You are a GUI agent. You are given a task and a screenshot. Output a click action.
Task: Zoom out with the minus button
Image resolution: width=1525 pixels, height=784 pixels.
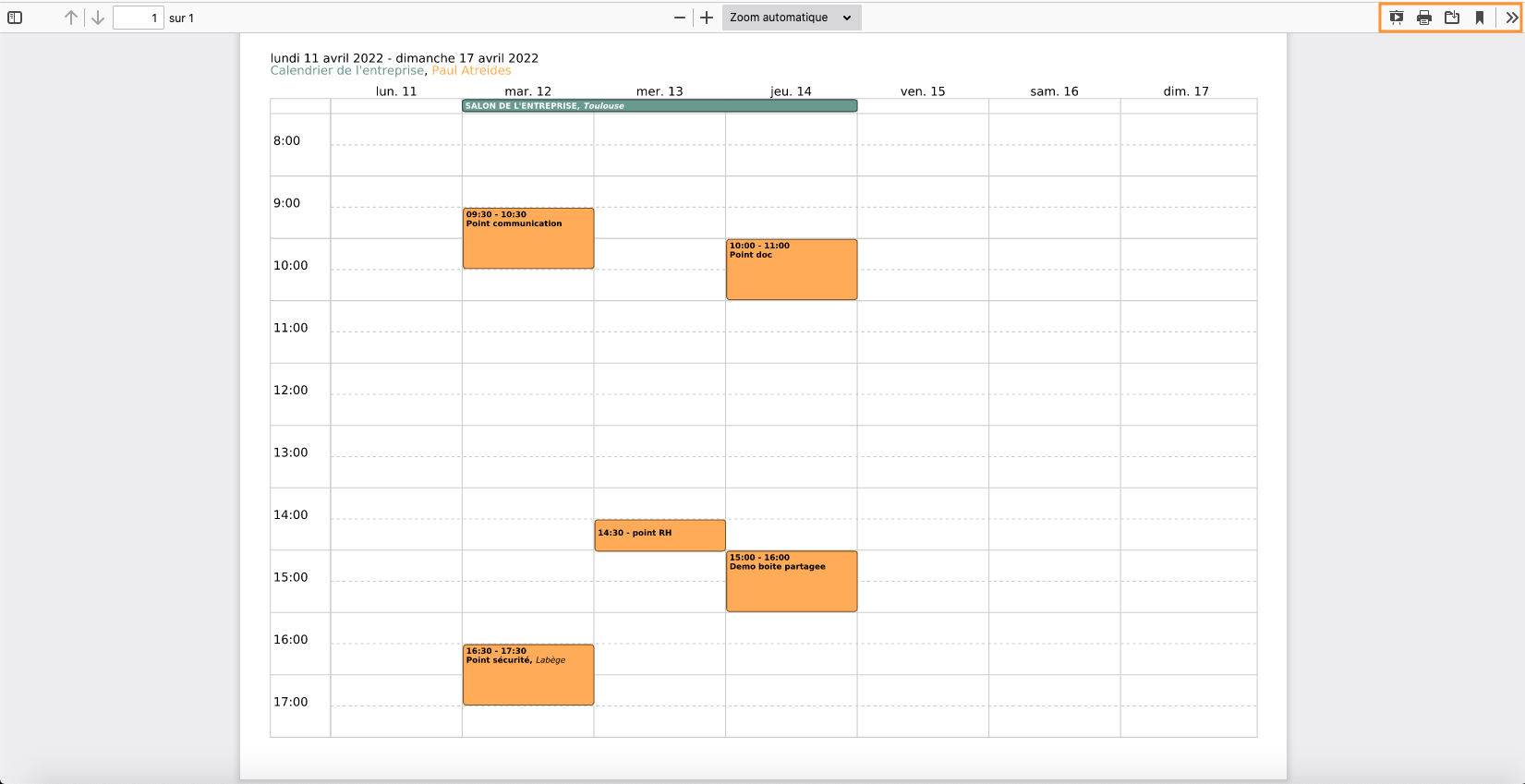[x=680, y=18]
